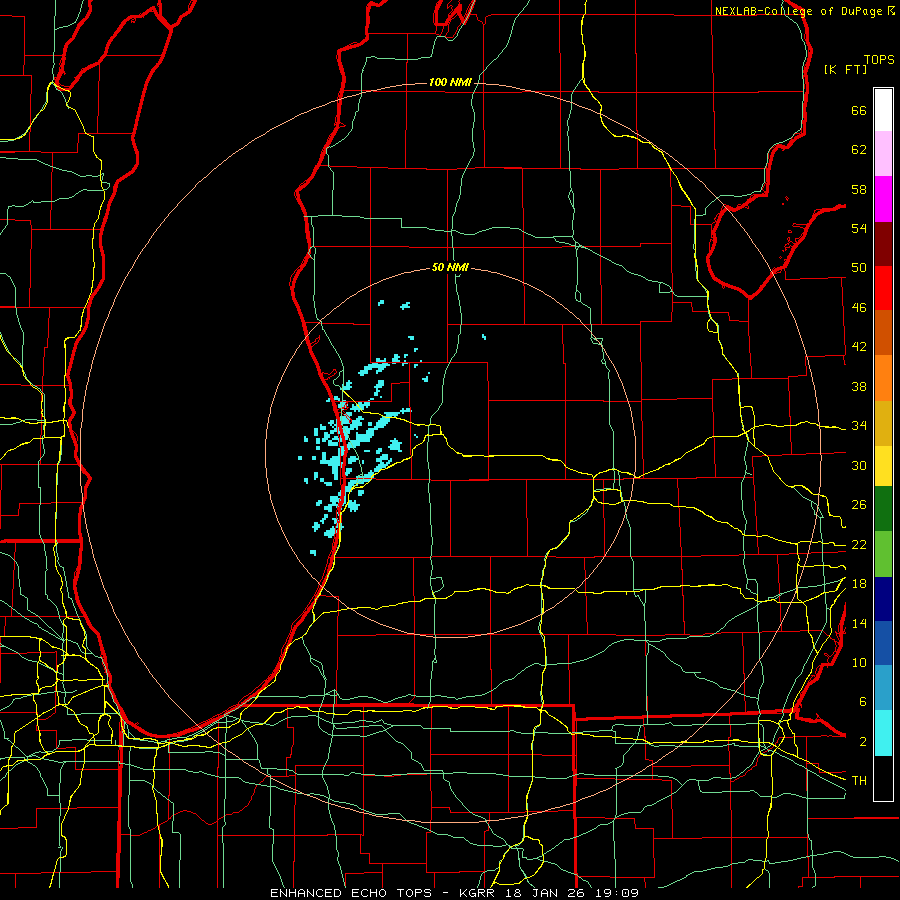Click the TH label on the legend
The height and width of the screenshot is (900, 900).
[x=859, y=781]
